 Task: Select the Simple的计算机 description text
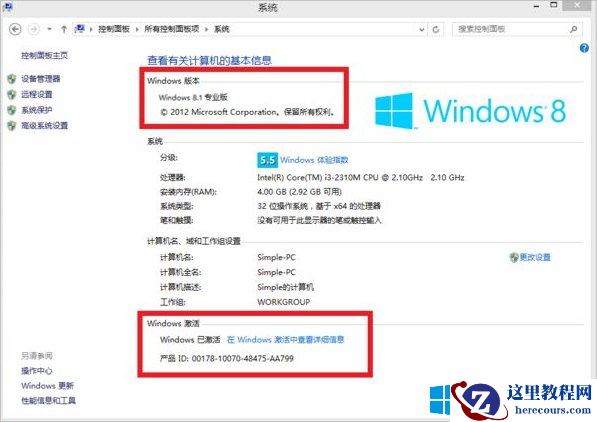click(286, 287)
